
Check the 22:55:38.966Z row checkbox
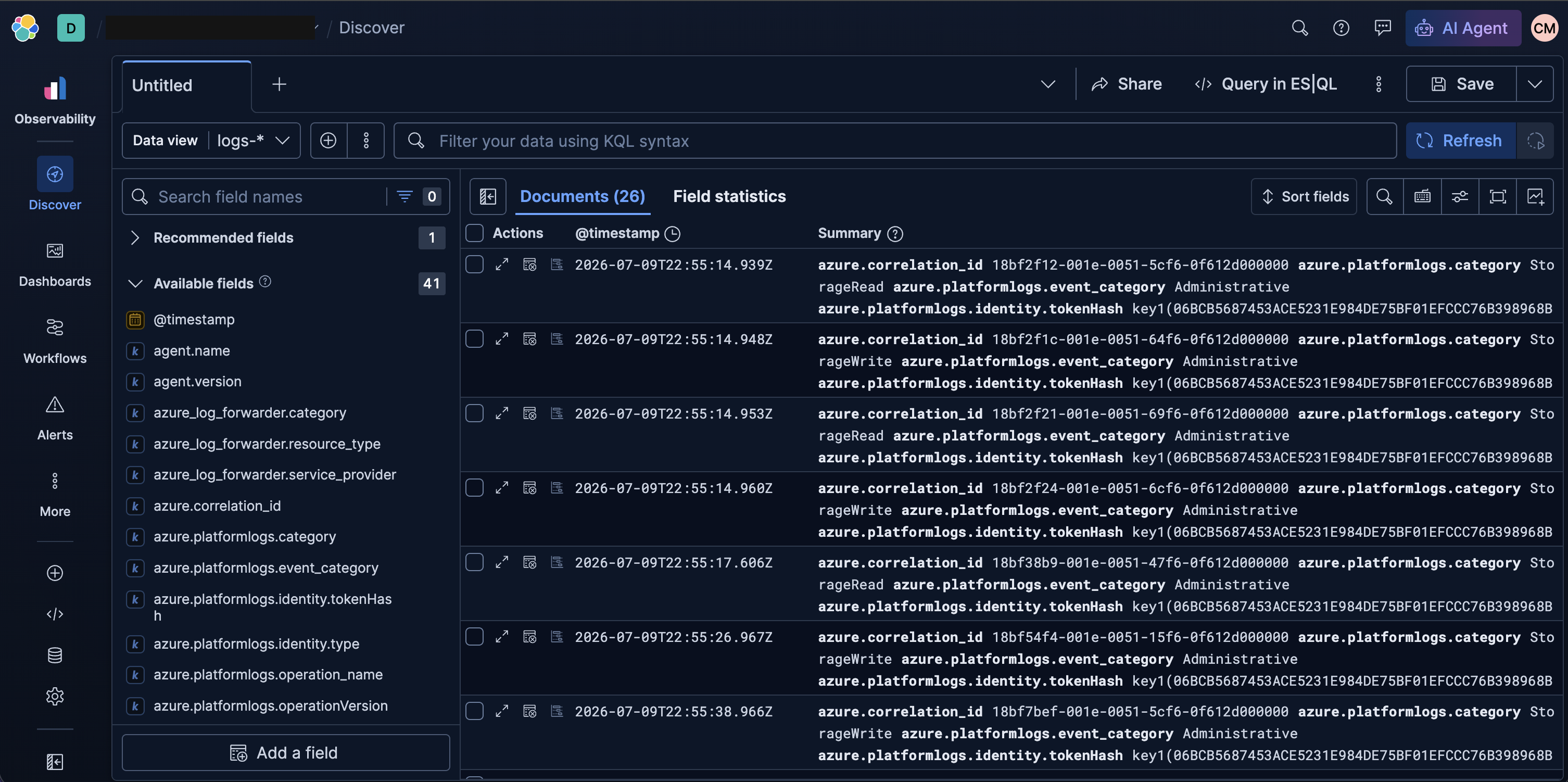(474, 711)
